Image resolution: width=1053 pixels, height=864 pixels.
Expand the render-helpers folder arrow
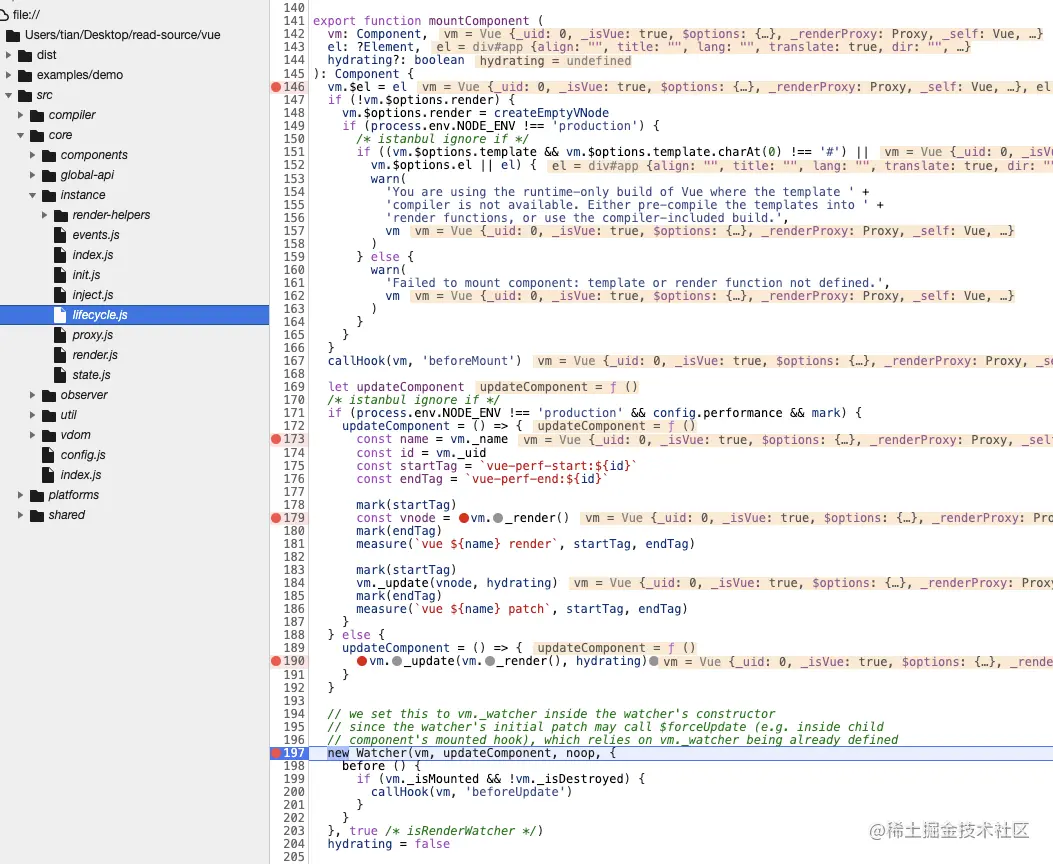tap(45, 215)
